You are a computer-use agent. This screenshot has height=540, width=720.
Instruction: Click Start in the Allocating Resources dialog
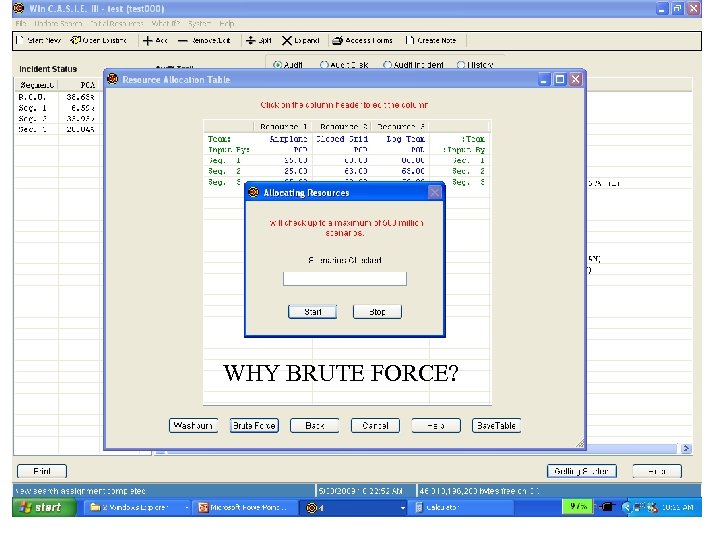(312, 312)
